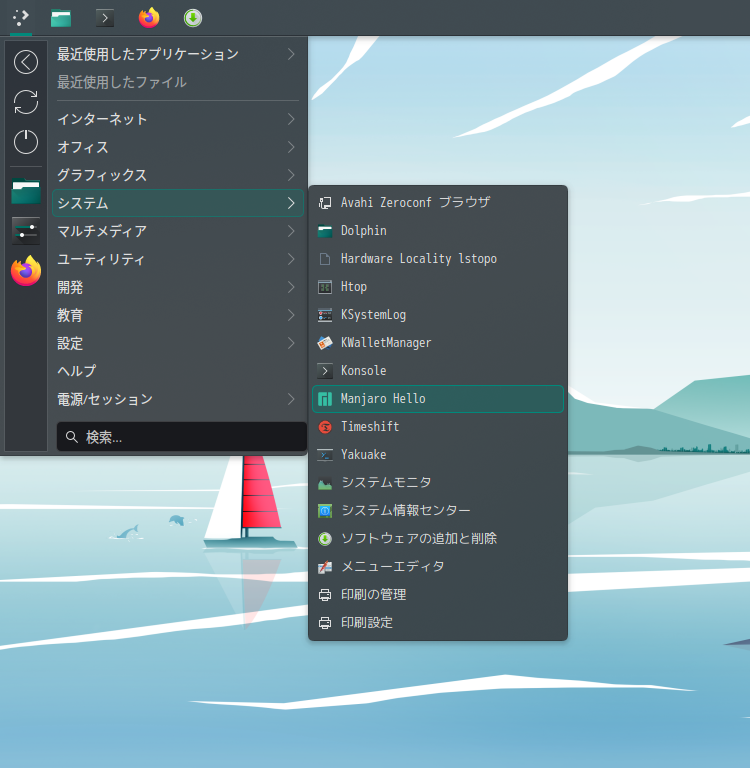Click the 印刷設定 printer icon
Screen dimensions: 750x768
pos(325,623)
